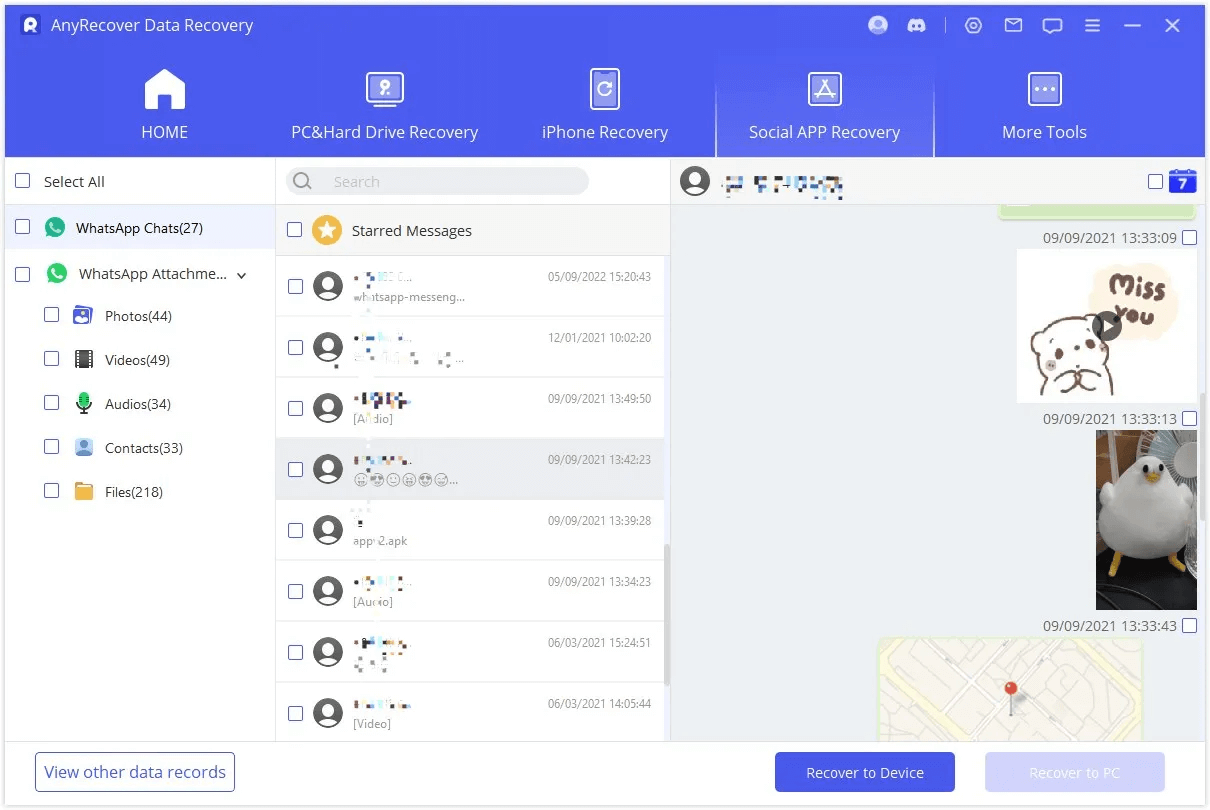Toggle the Select All checkbox
The image size is (1210, 810).
click(x=22, y=181)
